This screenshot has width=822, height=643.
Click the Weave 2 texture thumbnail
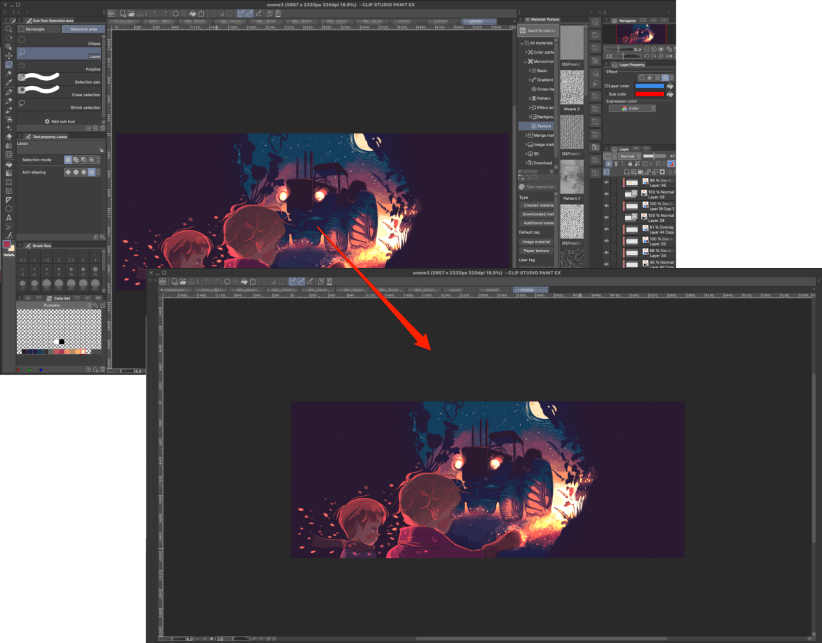click(571, 88)
